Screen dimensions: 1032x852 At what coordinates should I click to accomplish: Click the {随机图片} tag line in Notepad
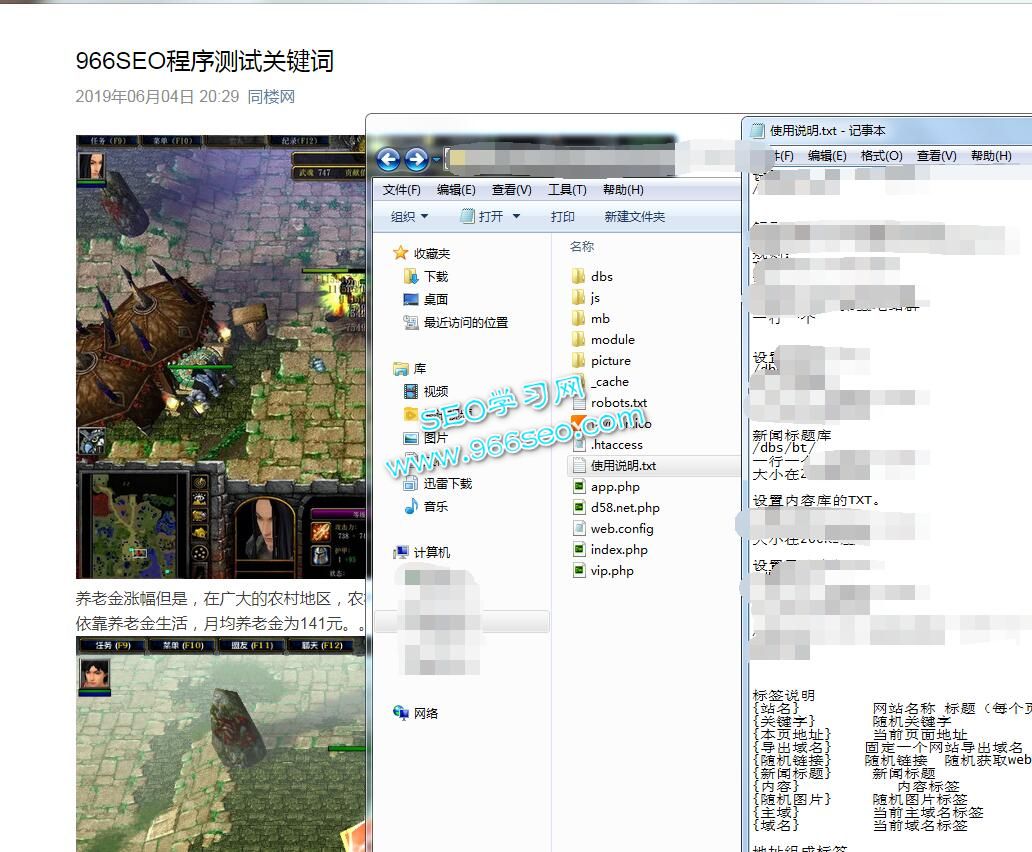[860, 799]
